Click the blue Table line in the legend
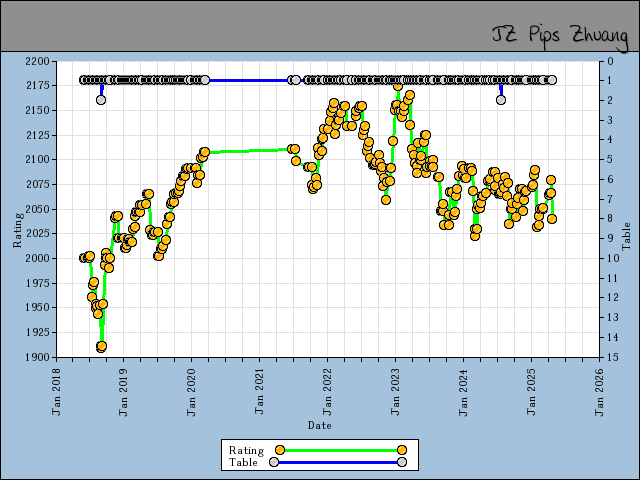 point(338,462)
